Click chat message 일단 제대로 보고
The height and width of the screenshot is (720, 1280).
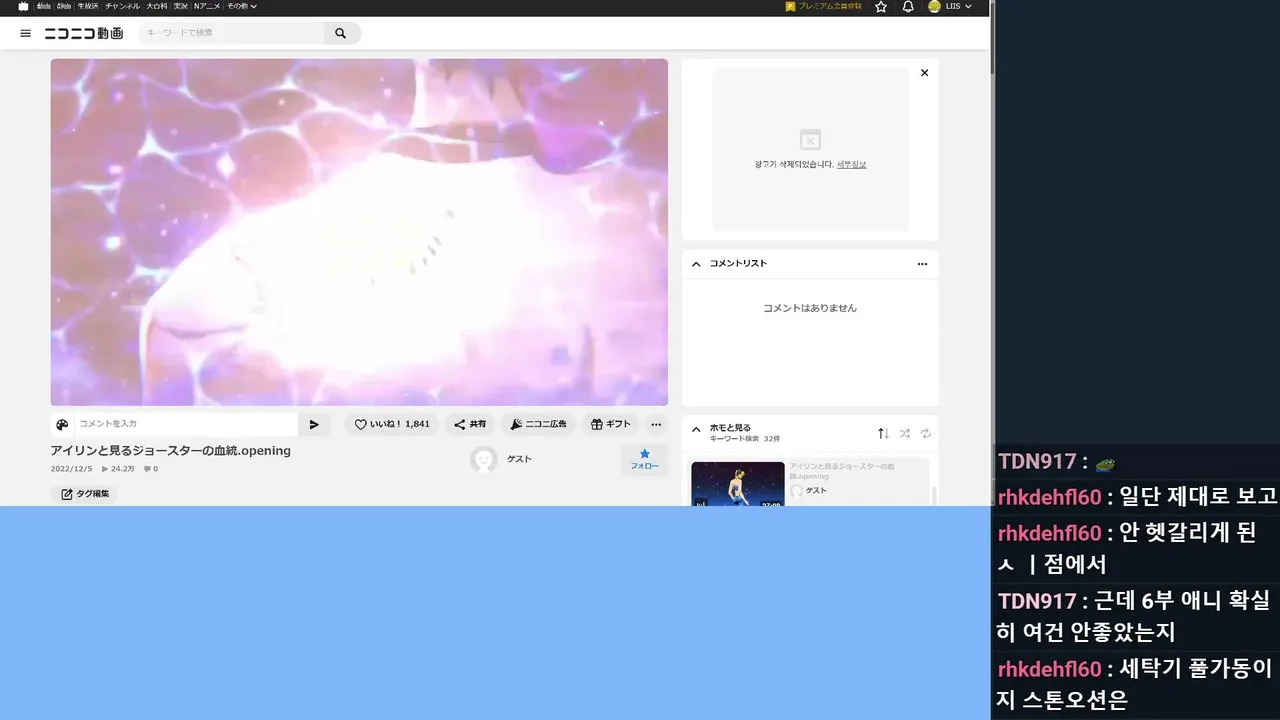[1198, 496]
